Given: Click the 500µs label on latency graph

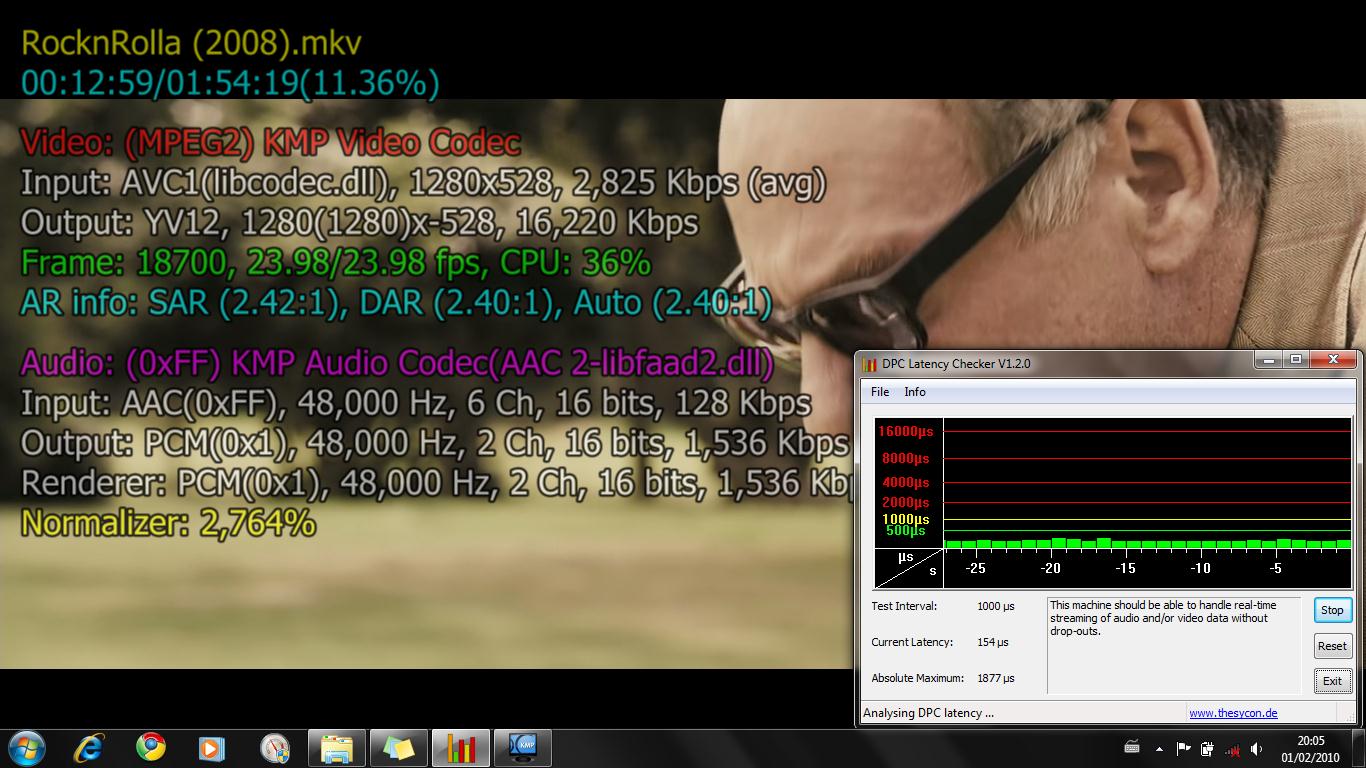Looking at the screenshot, I should pos(907,530).
